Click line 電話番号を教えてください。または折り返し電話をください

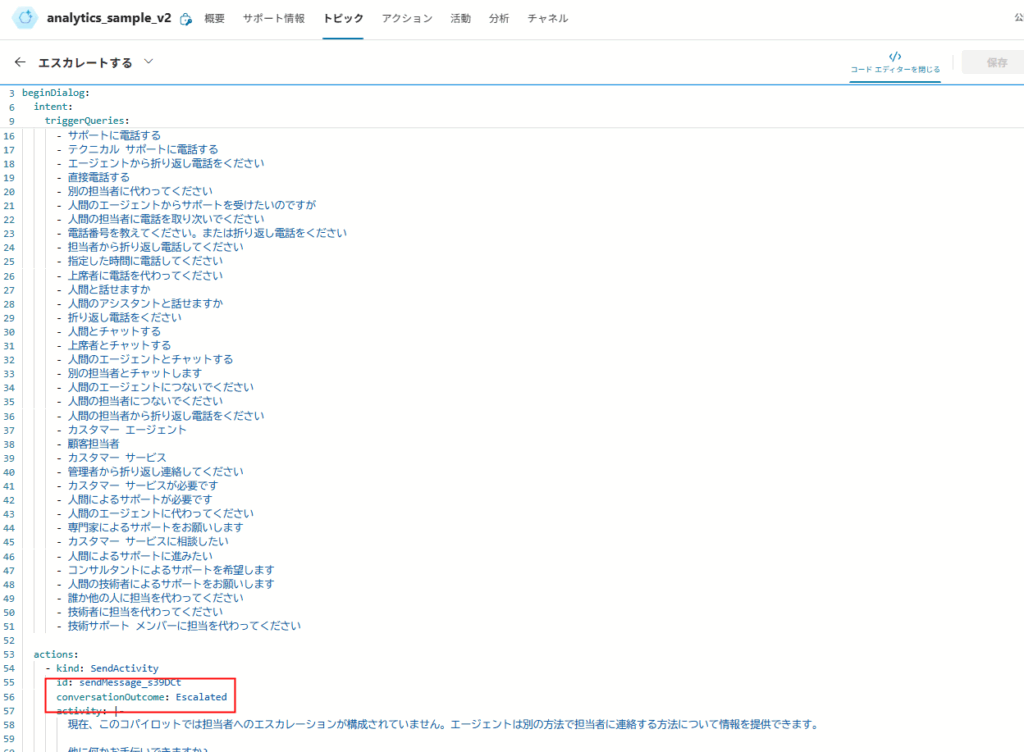point(207,233)
